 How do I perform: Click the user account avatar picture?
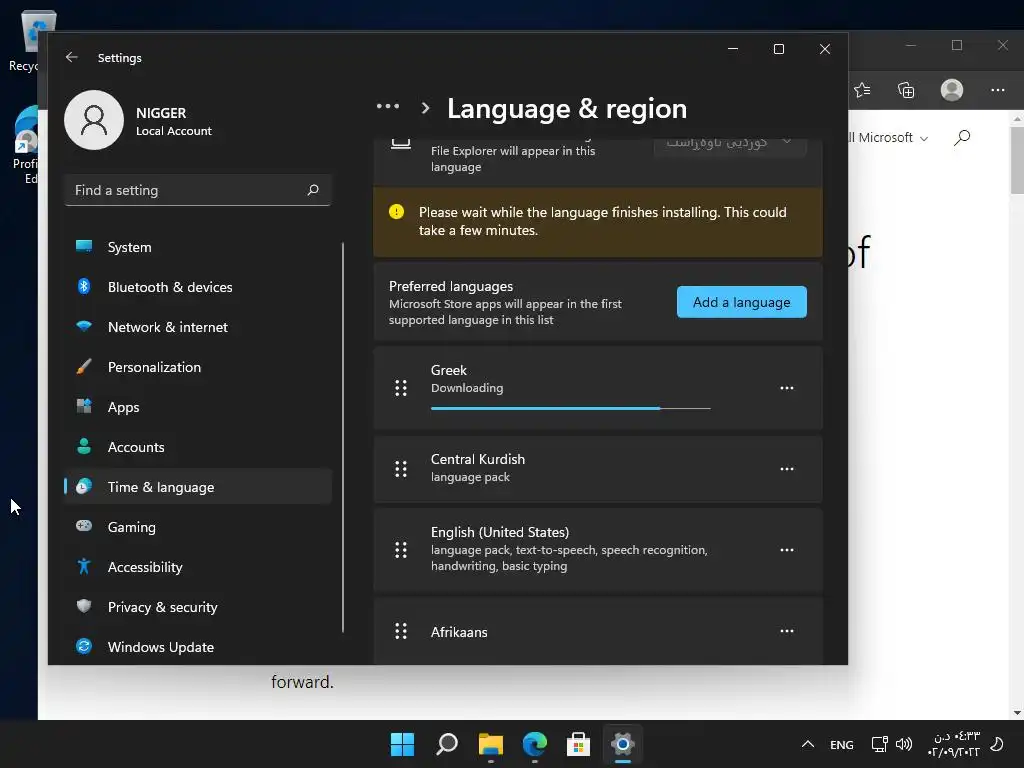(93, 120)
